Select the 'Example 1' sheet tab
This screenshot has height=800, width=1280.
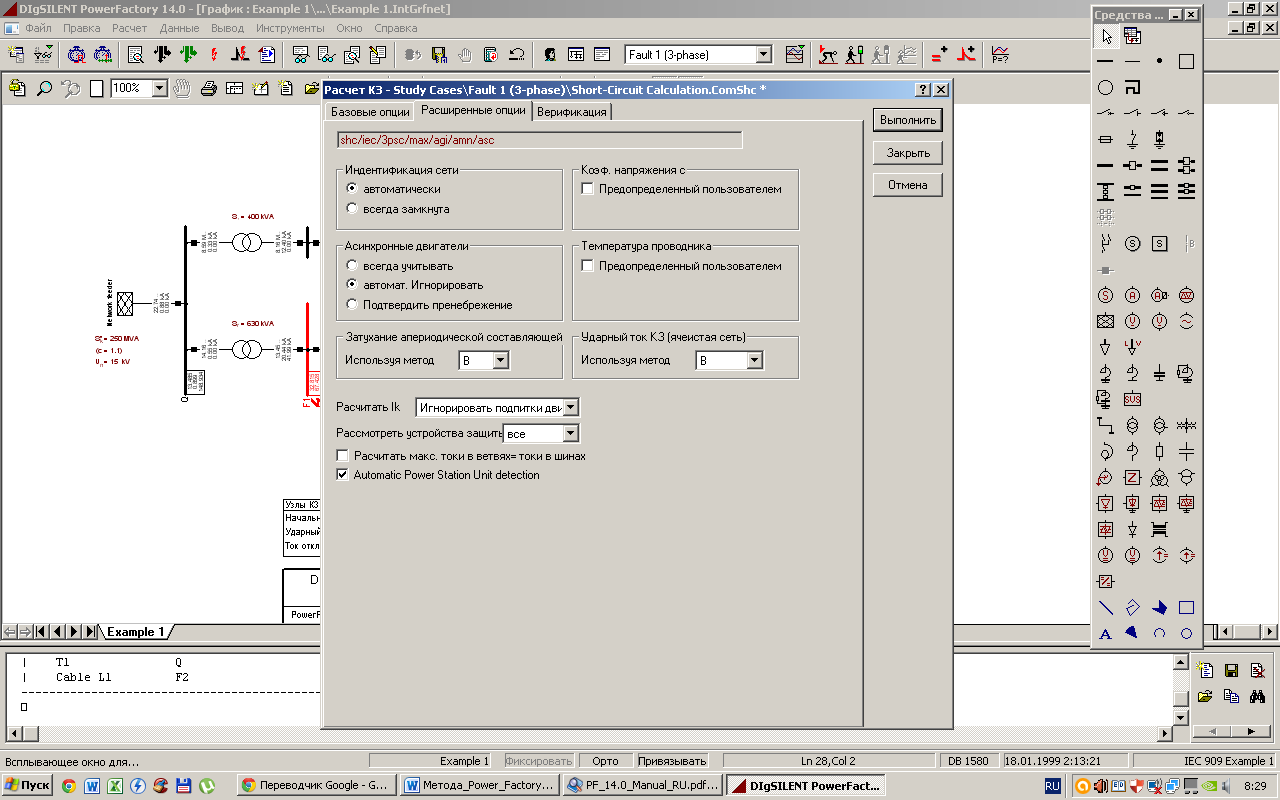tap(137, 632)
